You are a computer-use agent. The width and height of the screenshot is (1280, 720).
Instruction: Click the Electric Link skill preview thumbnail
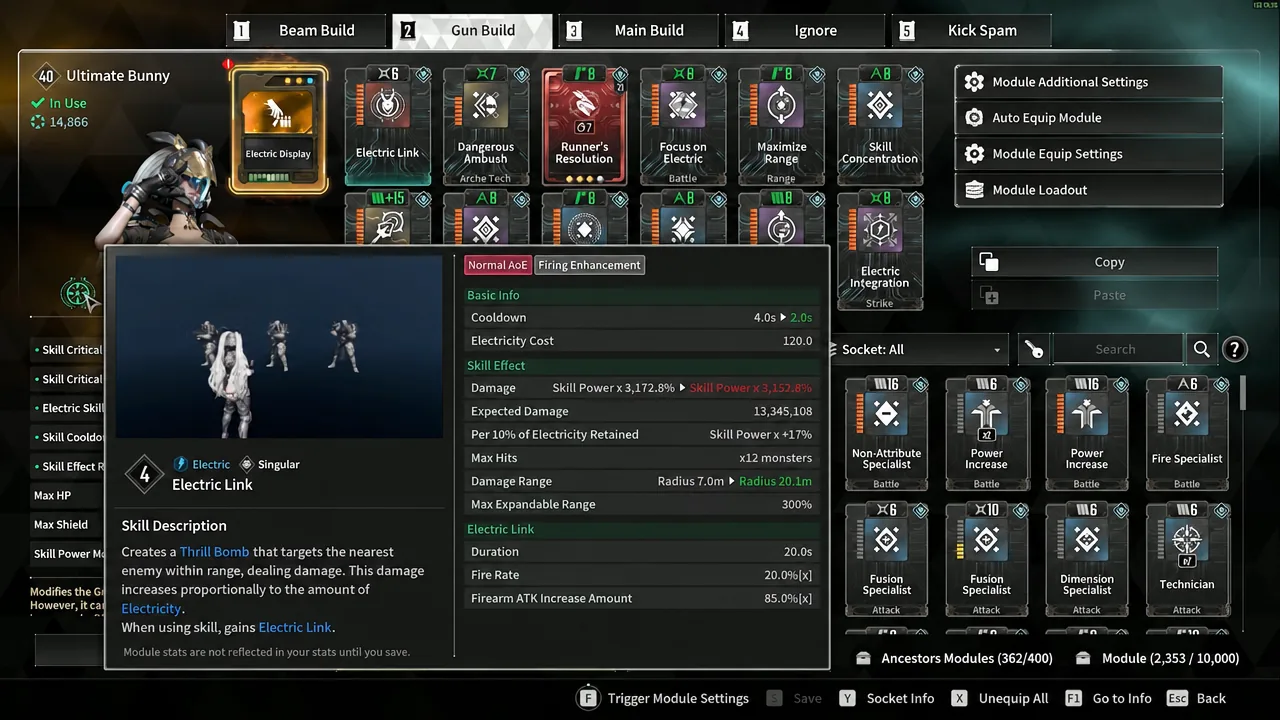tap(279, 347)
